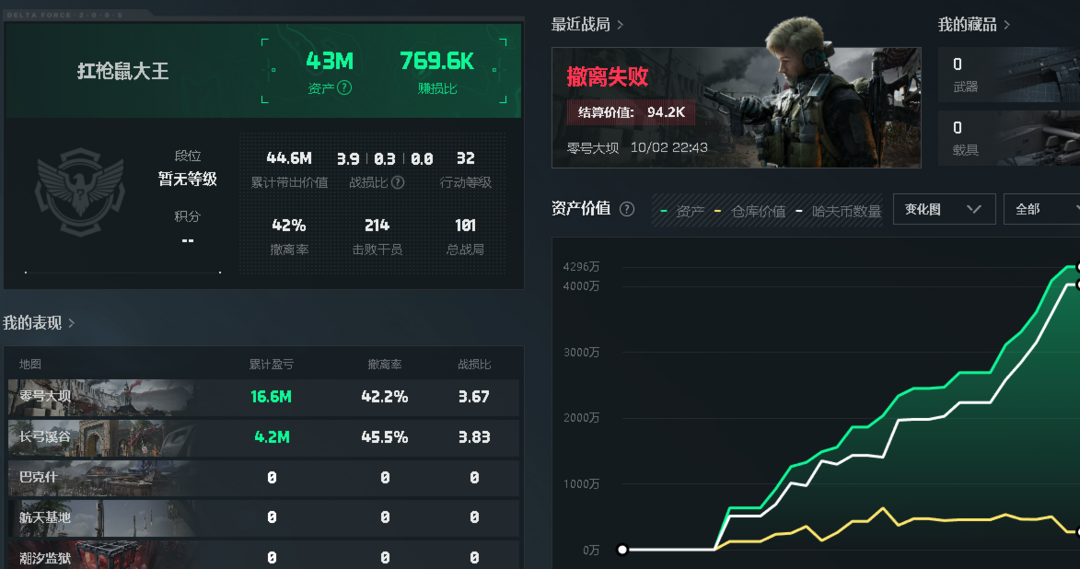1080x569 pixels.
Task: Expand the 我的表现 section arrow
Action: point(71,323)
